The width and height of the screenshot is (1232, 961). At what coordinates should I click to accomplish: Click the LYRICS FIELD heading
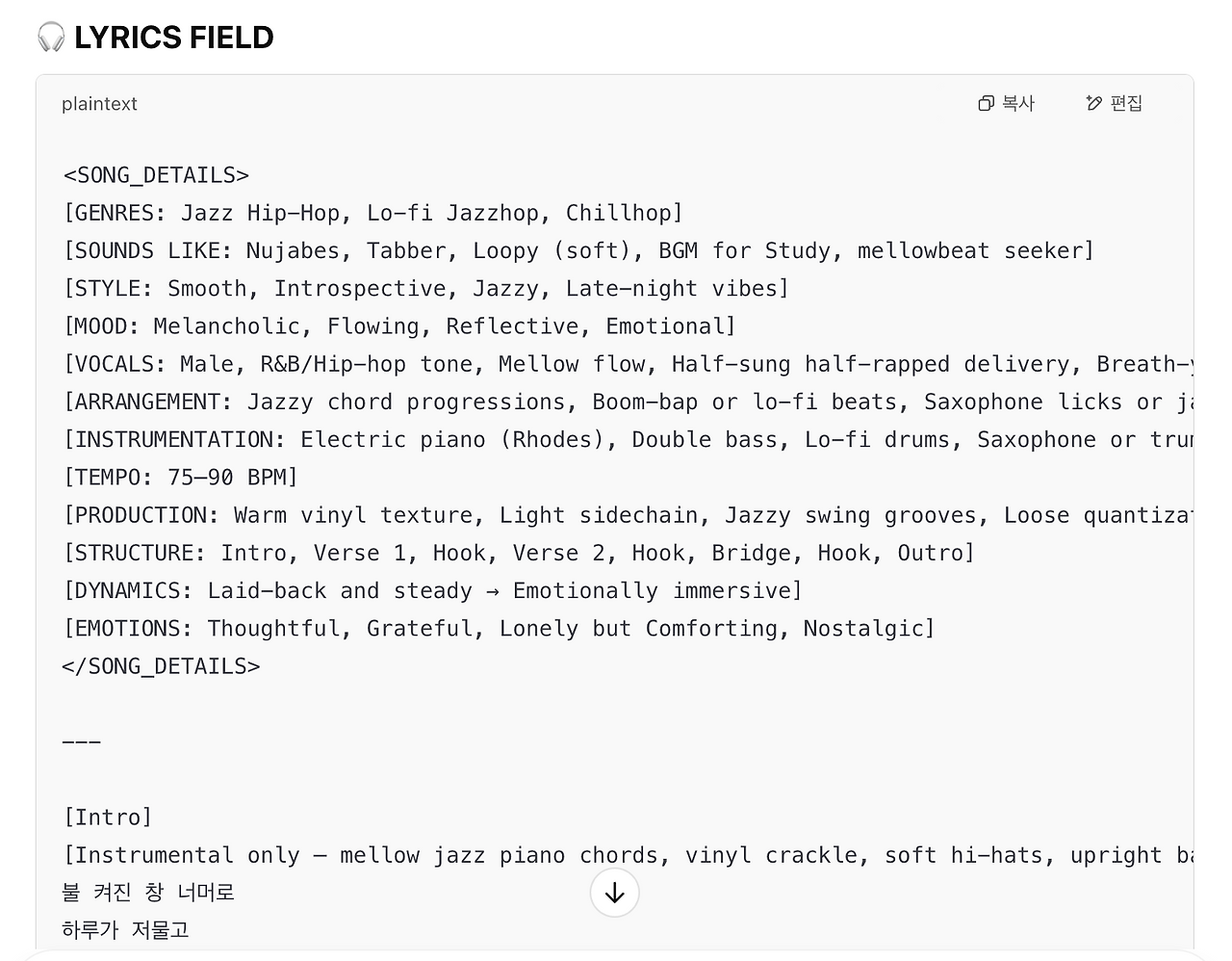click(x=173, y=38)
